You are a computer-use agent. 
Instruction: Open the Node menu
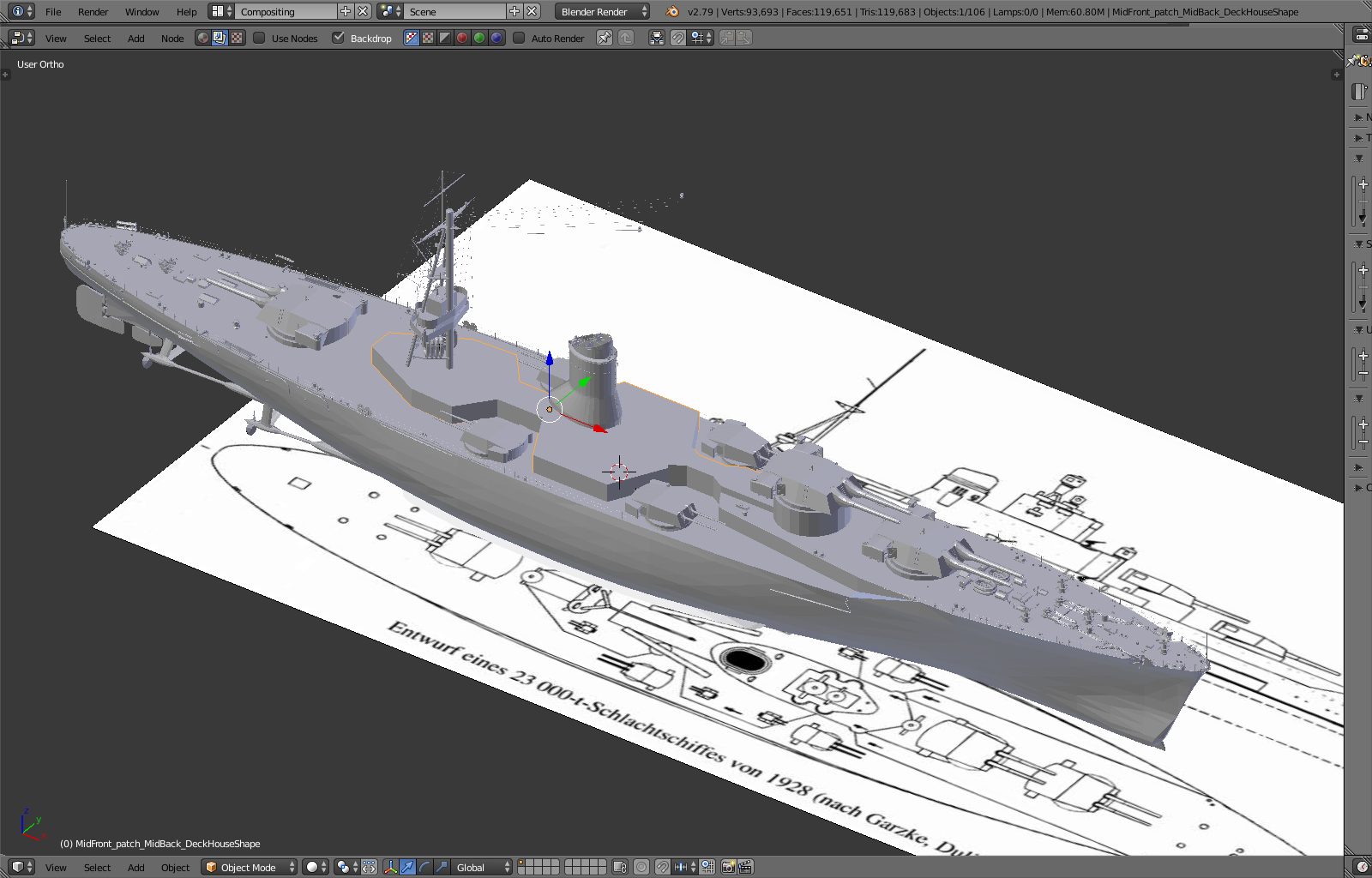coord(172,39)
